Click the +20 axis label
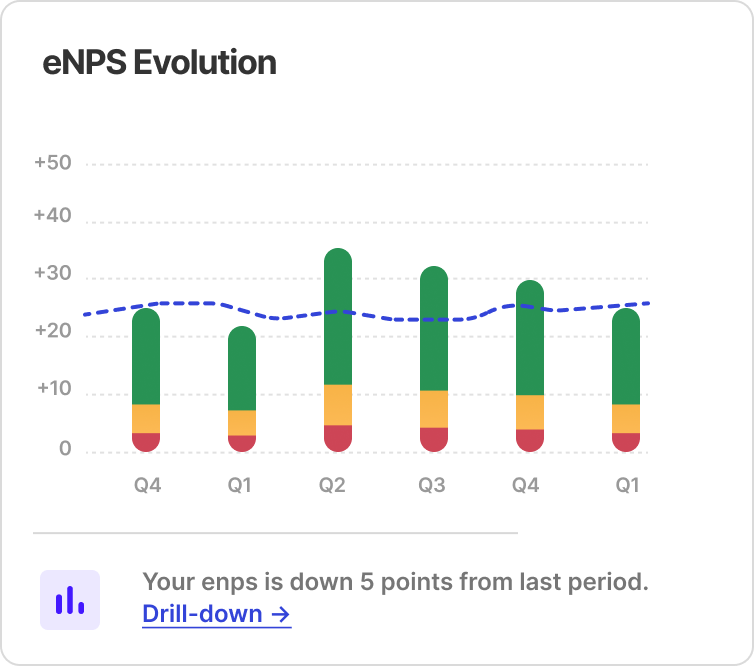The image size is (754, 666). point(53,331)
